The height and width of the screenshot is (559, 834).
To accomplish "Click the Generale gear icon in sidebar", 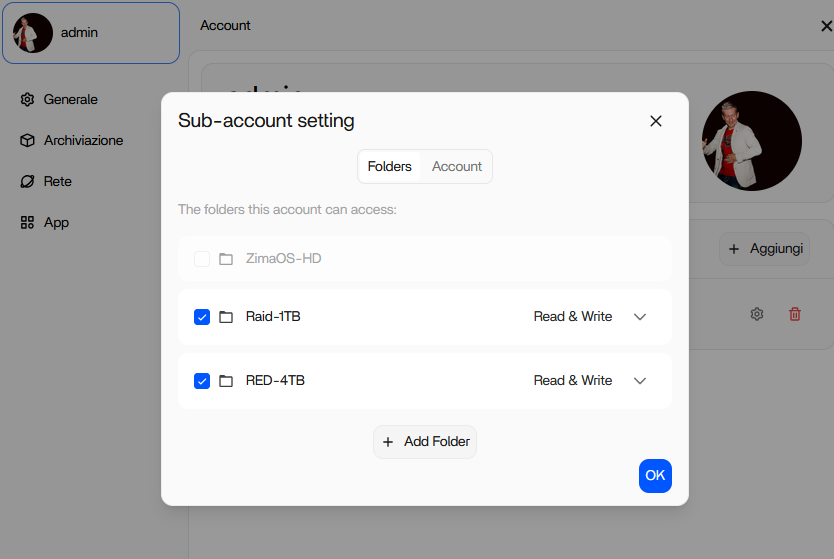I will coord(27,100).
